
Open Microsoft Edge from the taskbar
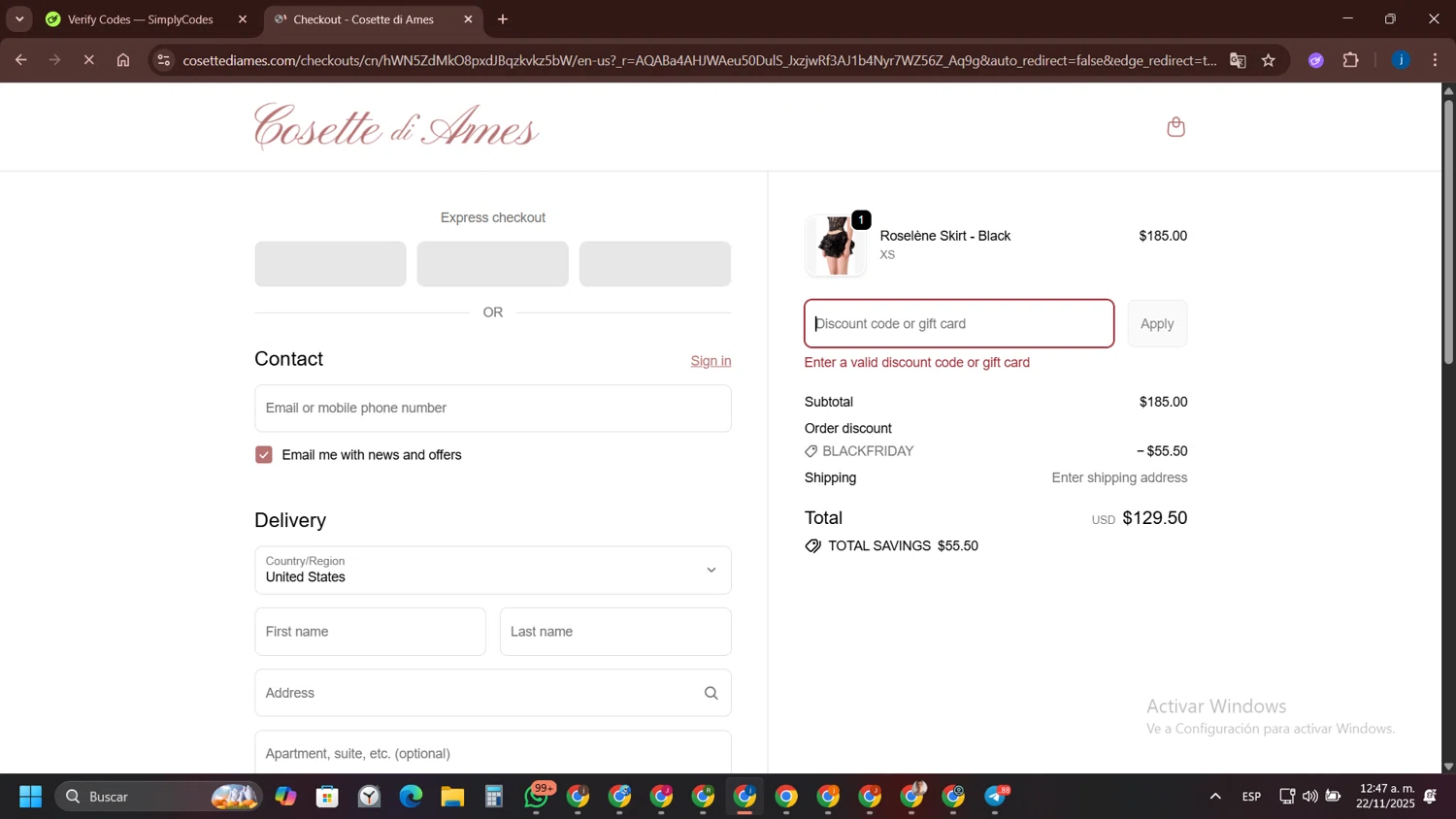(411, 797)
